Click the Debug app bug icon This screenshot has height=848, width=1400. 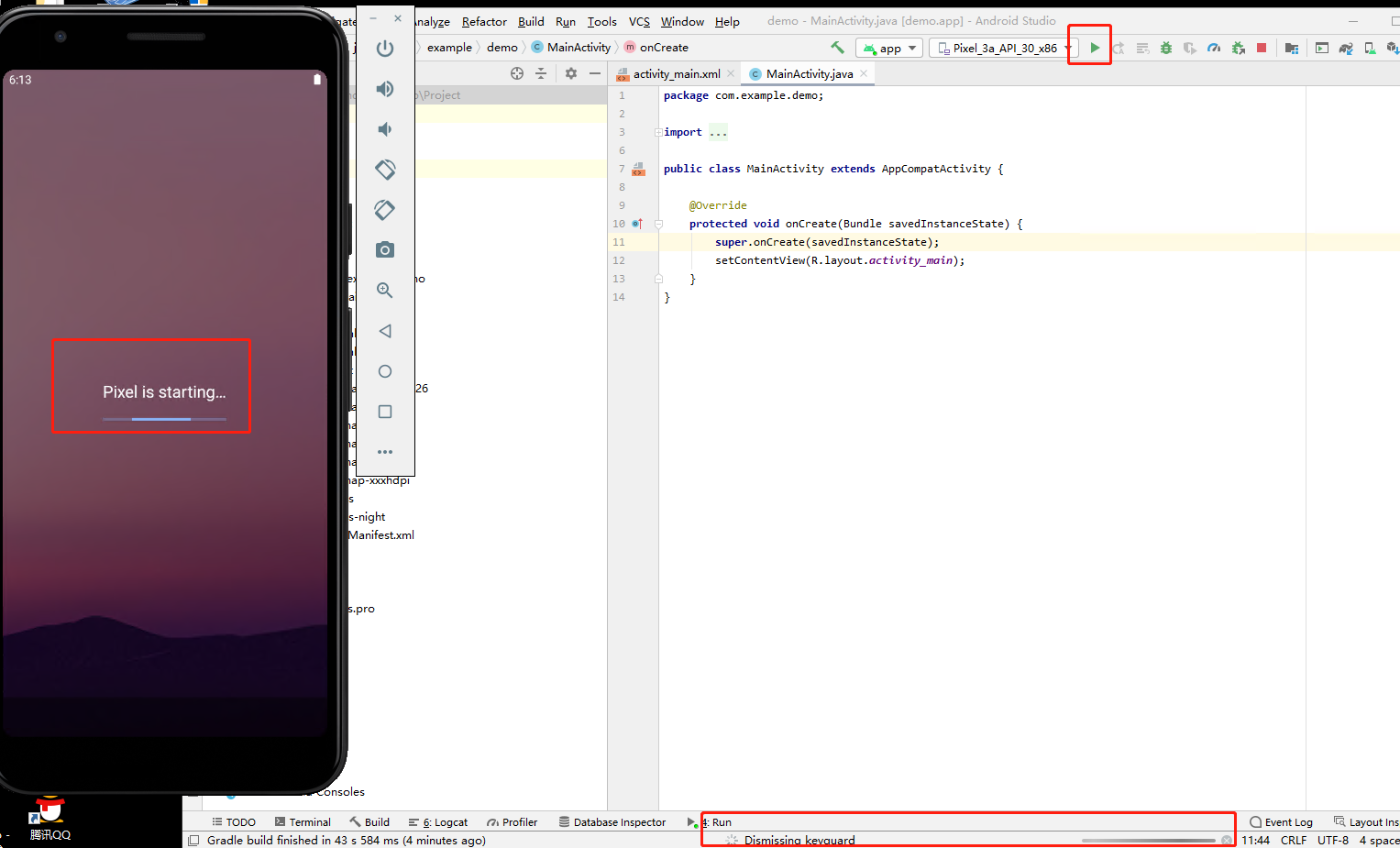coord(1166,48)
